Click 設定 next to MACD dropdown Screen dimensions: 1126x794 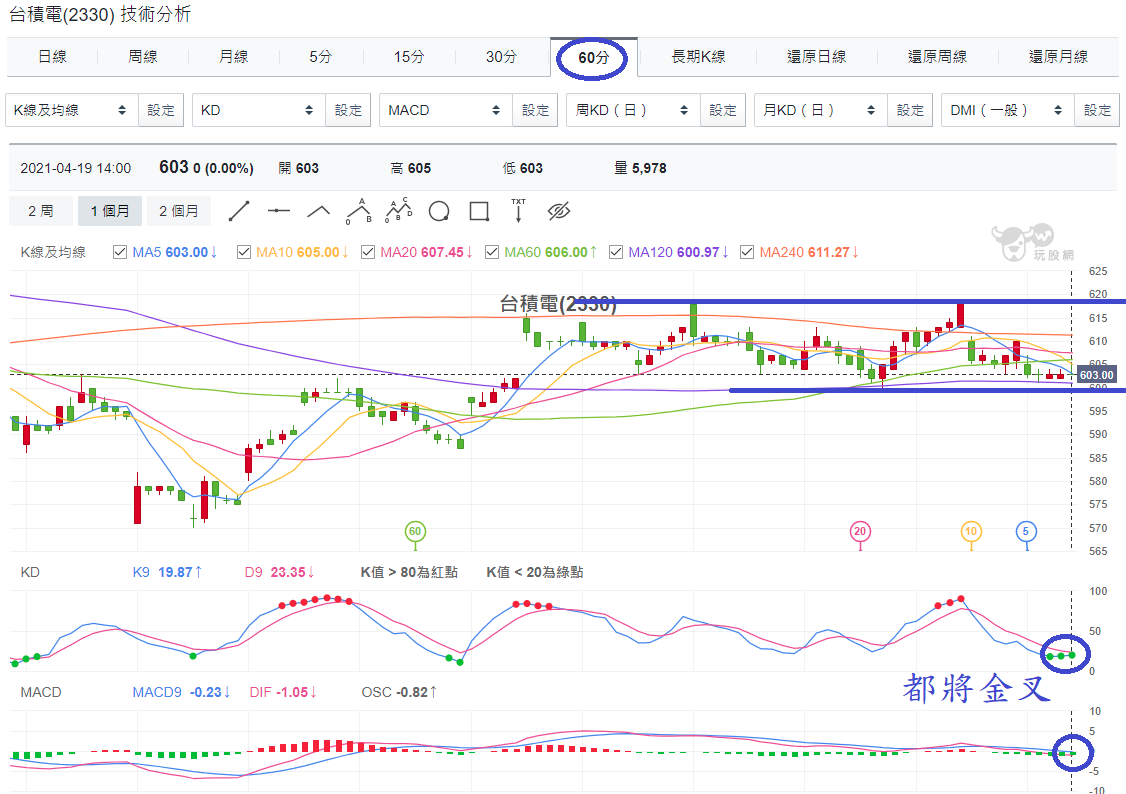(535, 110)
